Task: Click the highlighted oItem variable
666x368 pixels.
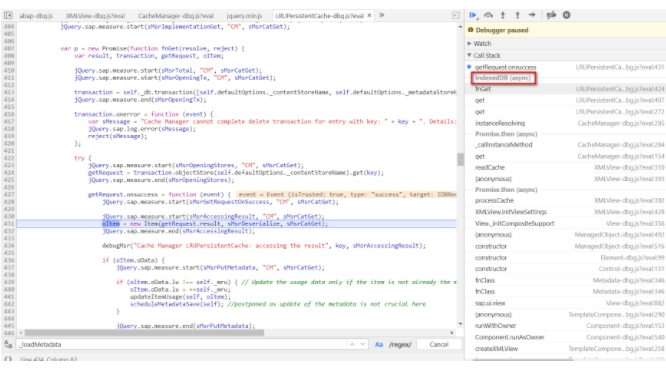Action: pyautogui.click(x=110, y=224)
